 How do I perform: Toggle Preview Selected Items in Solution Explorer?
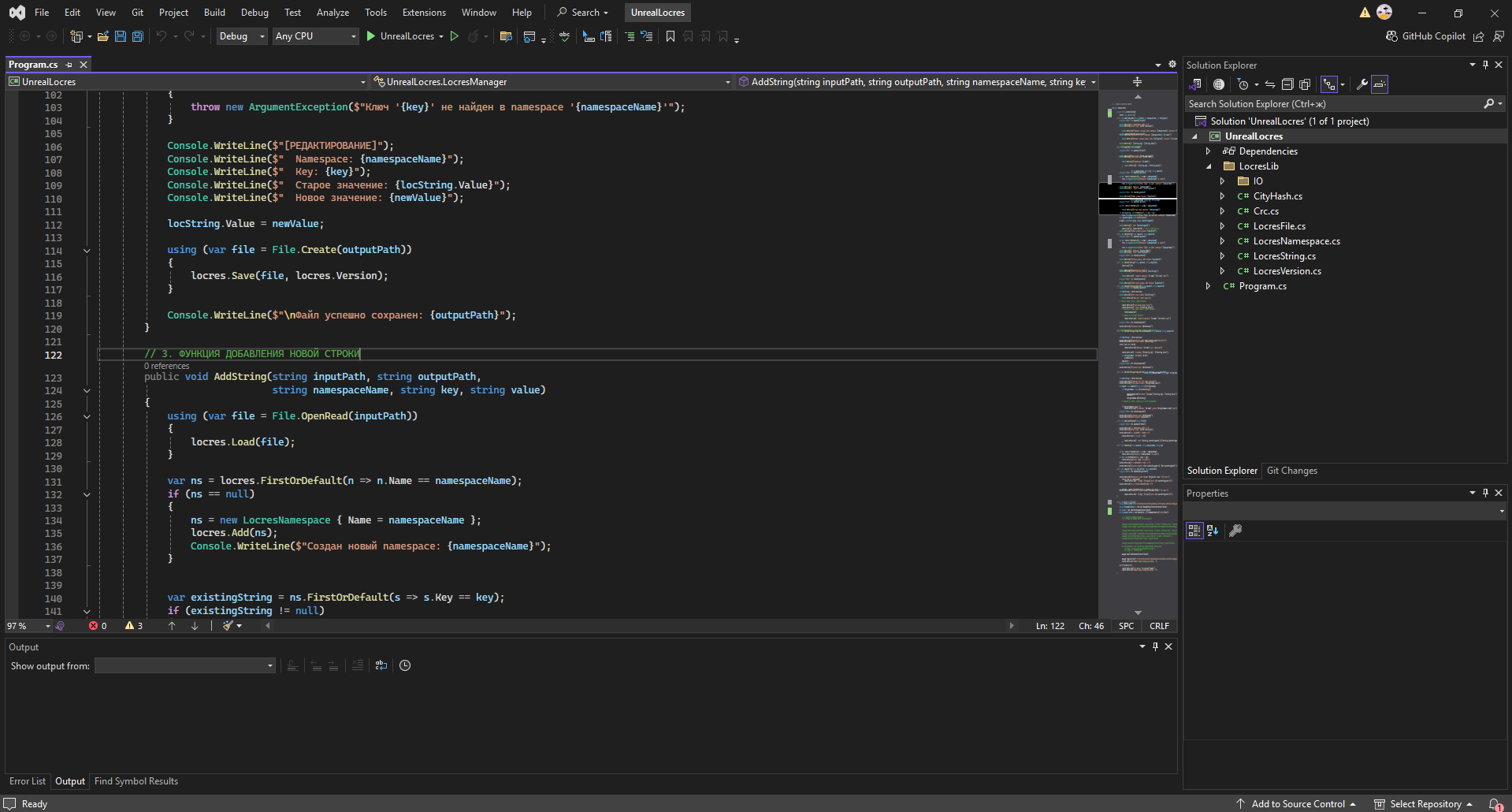tap(1380, 84)
